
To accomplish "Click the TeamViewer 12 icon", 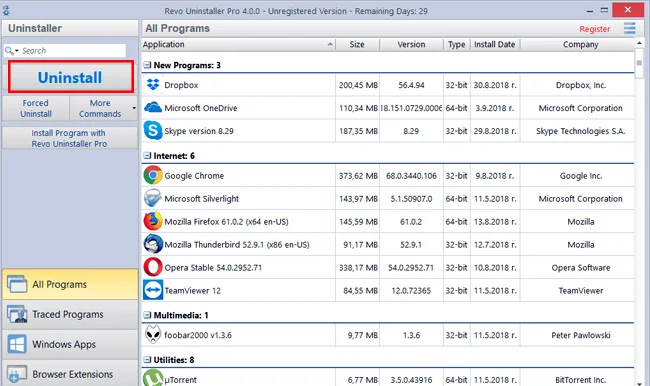I will [x=153, y=290].
